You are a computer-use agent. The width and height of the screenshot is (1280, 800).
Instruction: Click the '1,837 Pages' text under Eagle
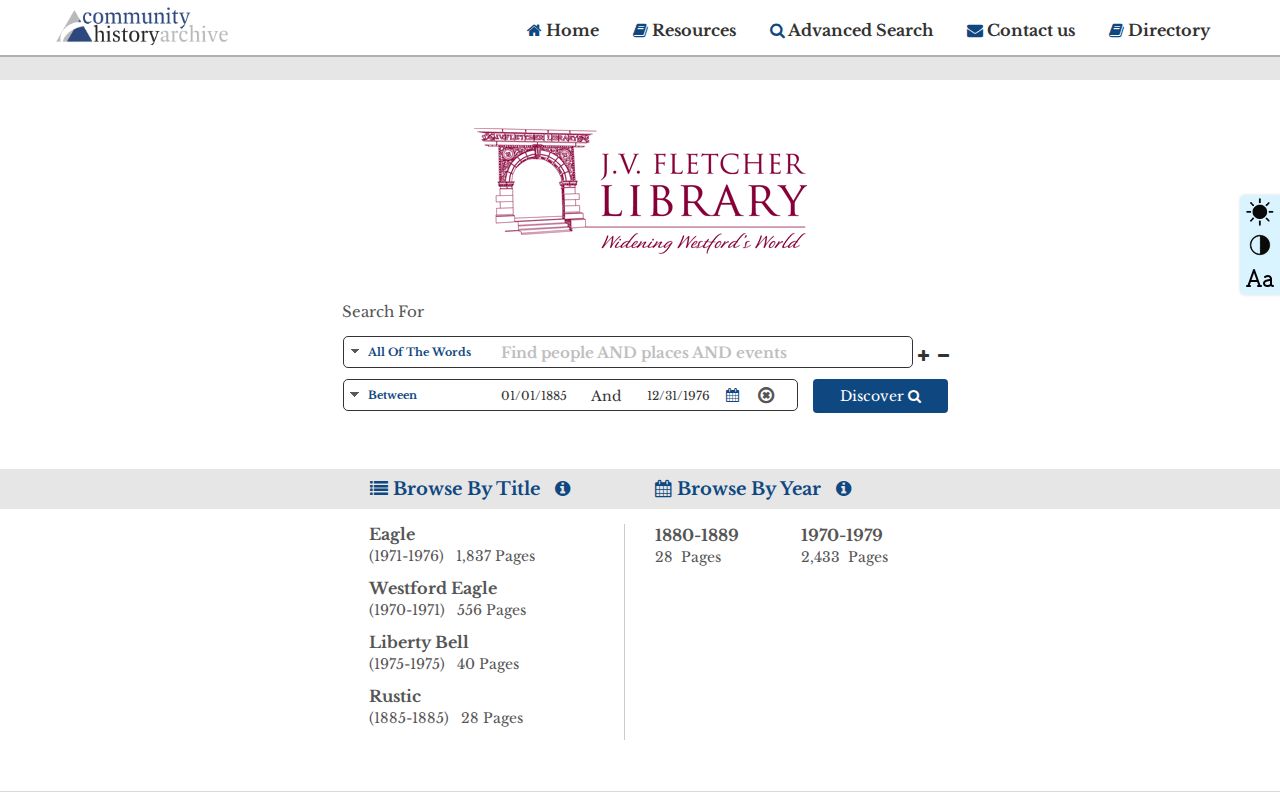pyautogui.click(x=495, y=556)
